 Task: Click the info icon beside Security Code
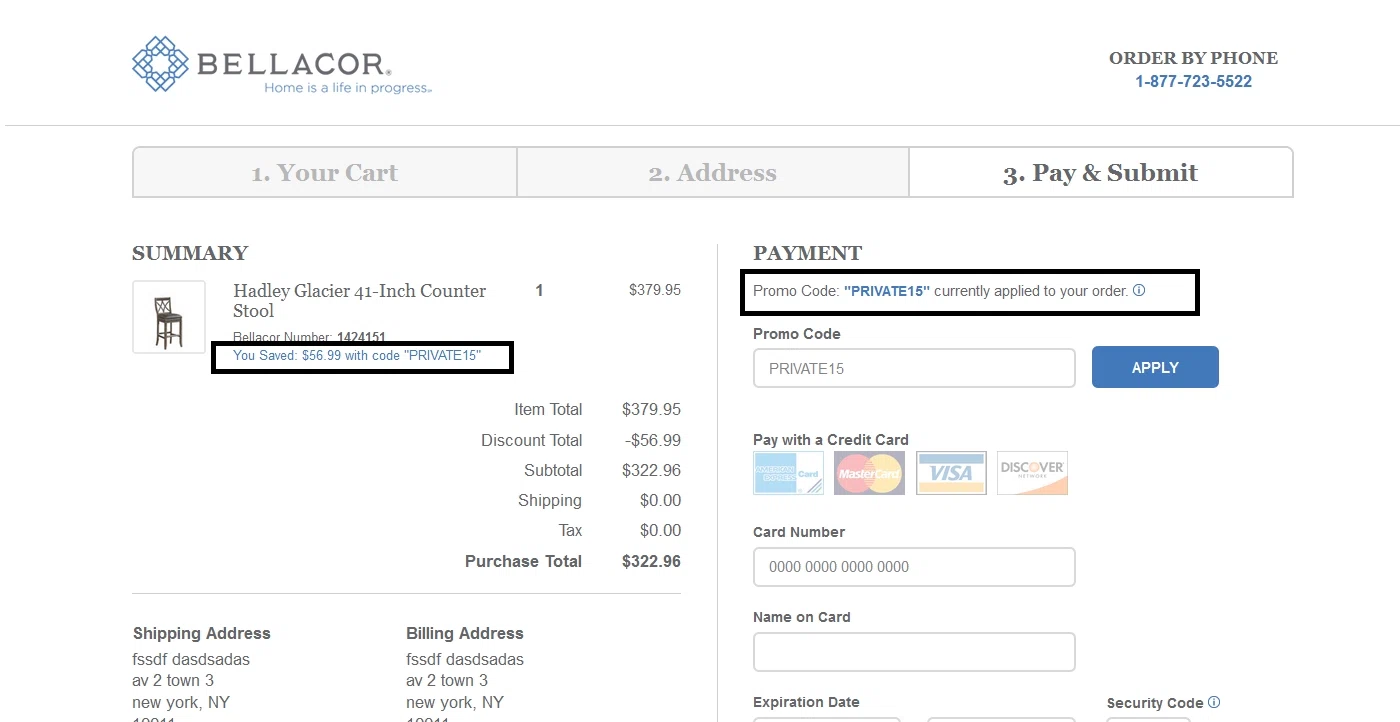[x=1214, y=702]
